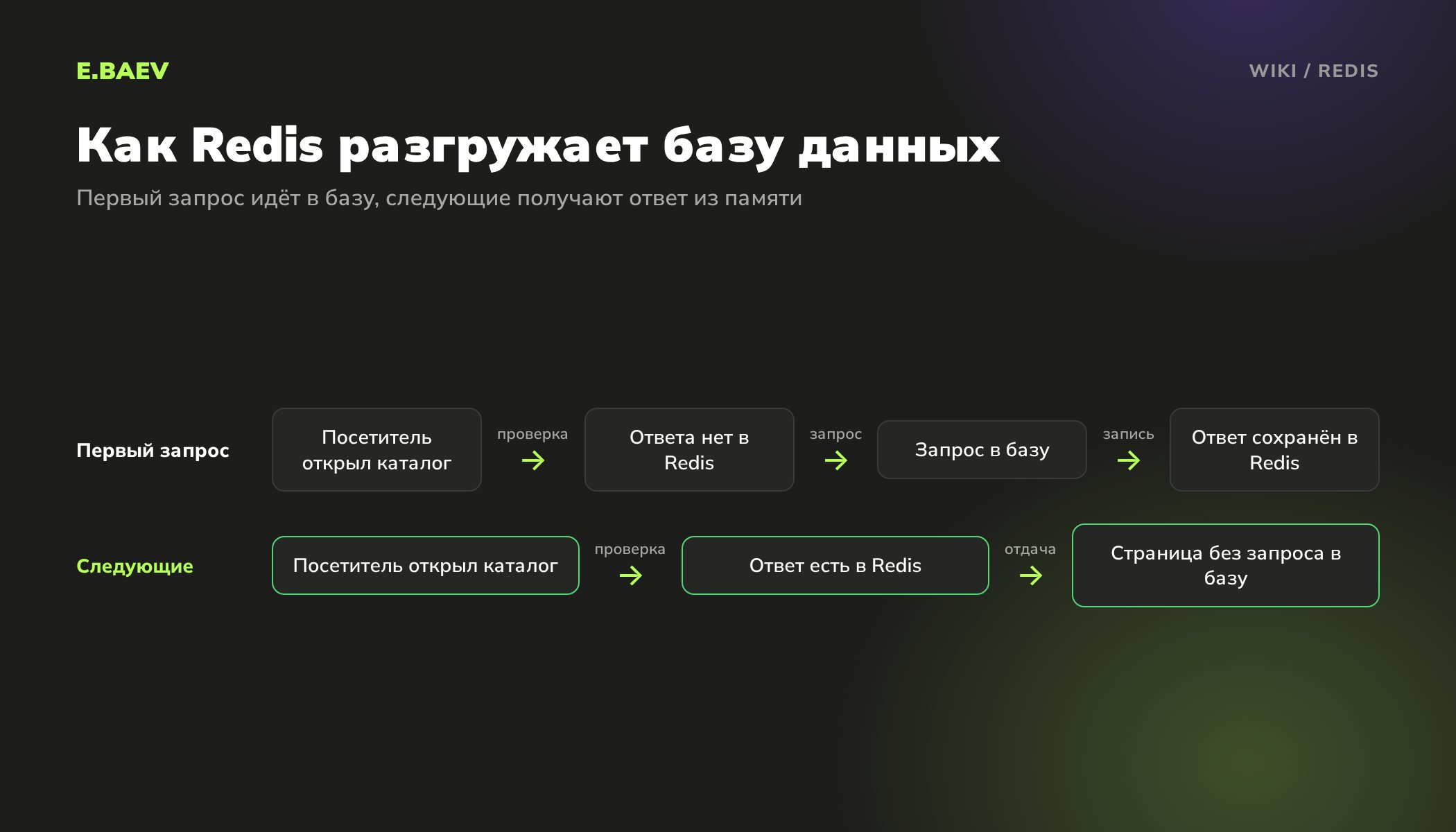This screenshot has height=832, width=1456.
Task: Select the two-line "Посетитель открыл каталог" box in the first row
Action: [x=376, y=450]
